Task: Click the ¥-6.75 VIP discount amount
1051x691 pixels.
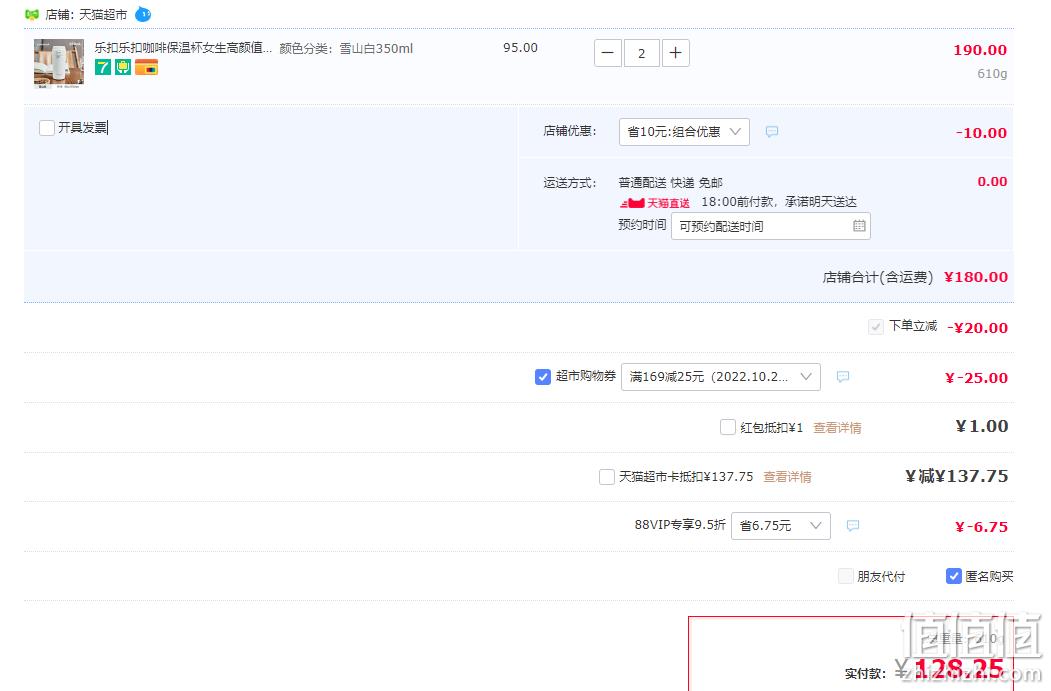Action: coord(981,527)
